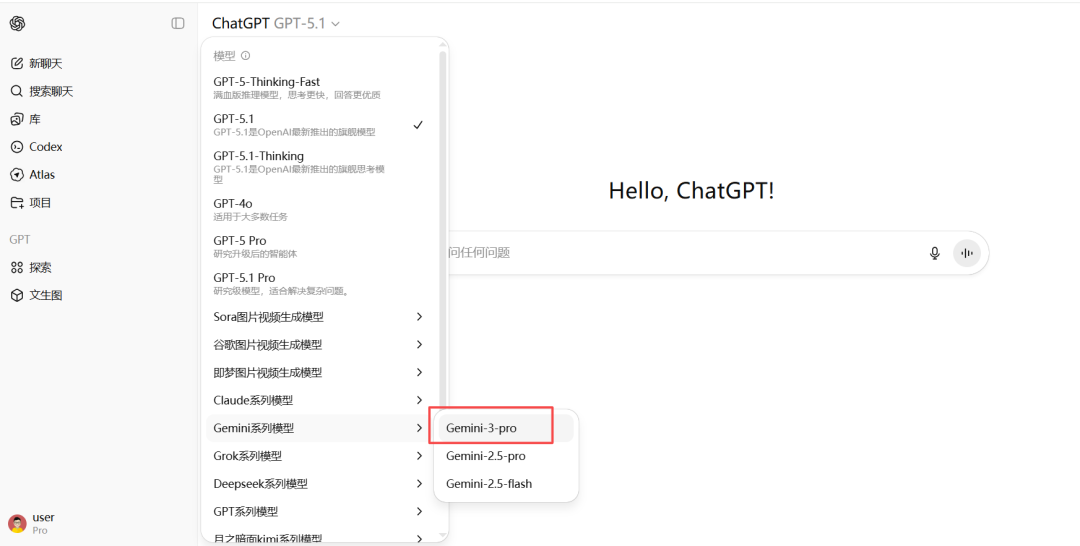Choose Gemini-3-pro from the submenu

(x=506, y=428)
